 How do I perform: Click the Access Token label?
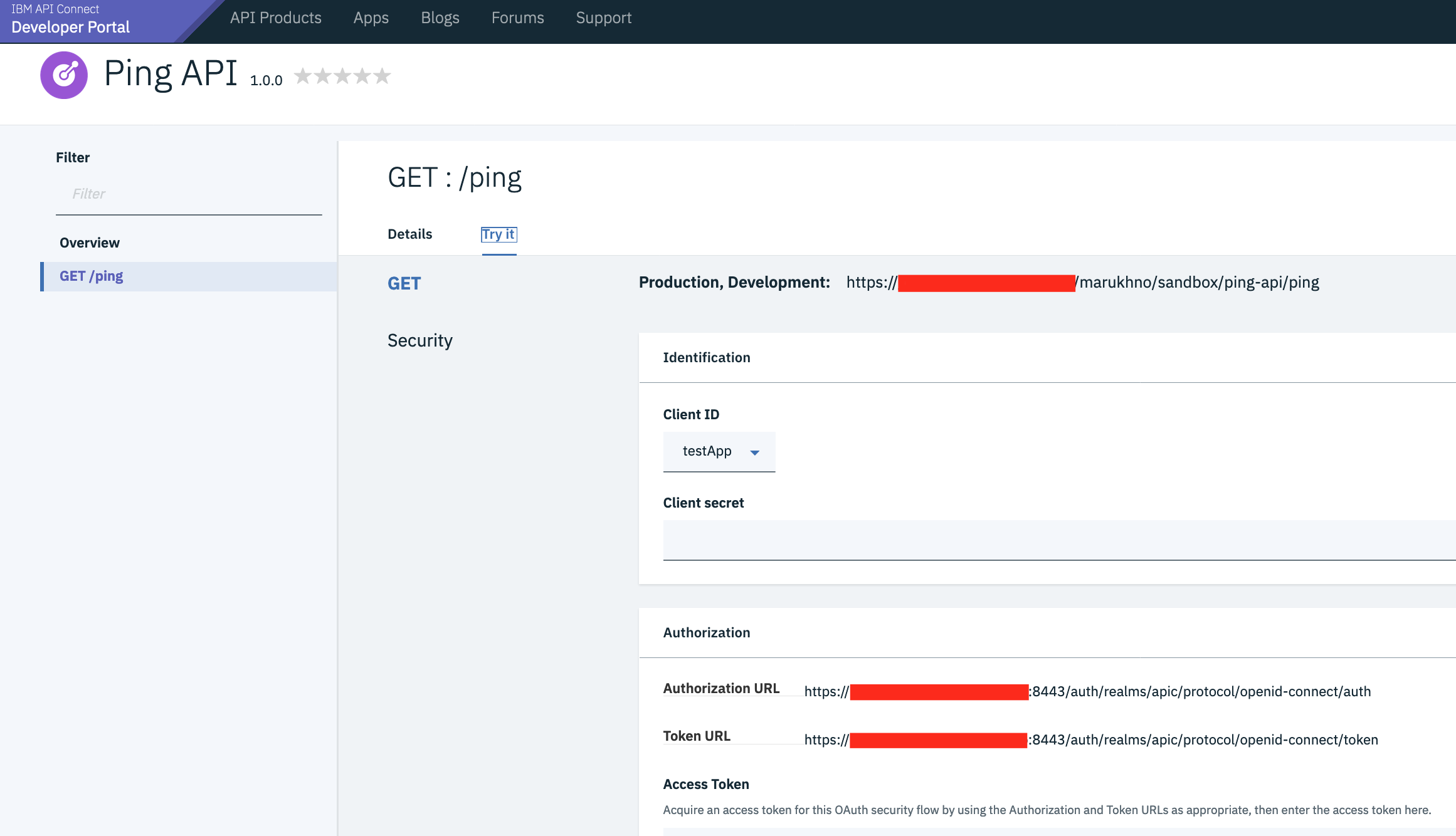(x=706, y=784)
